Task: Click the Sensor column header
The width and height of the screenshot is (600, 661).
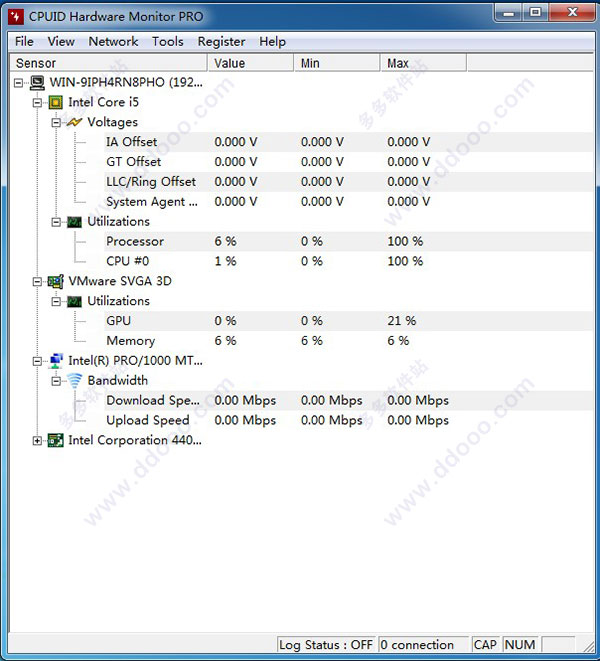Action: pyautogui.click(x=108, y=63)
